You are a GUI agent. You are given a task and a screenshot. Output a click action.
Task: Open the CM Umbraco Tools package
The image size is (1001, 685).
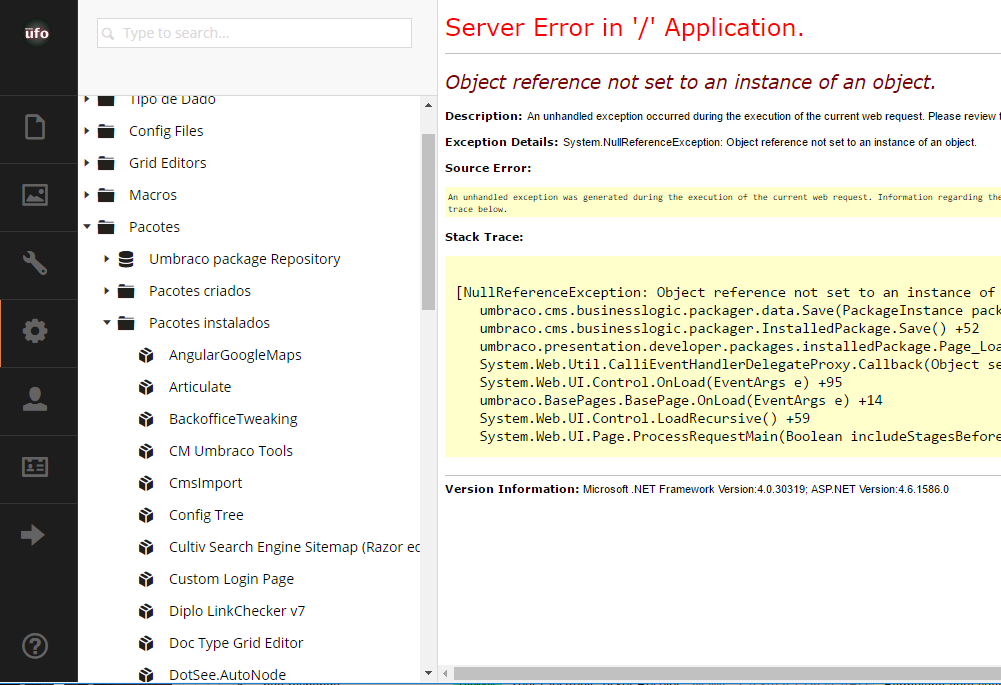(230, 451)
